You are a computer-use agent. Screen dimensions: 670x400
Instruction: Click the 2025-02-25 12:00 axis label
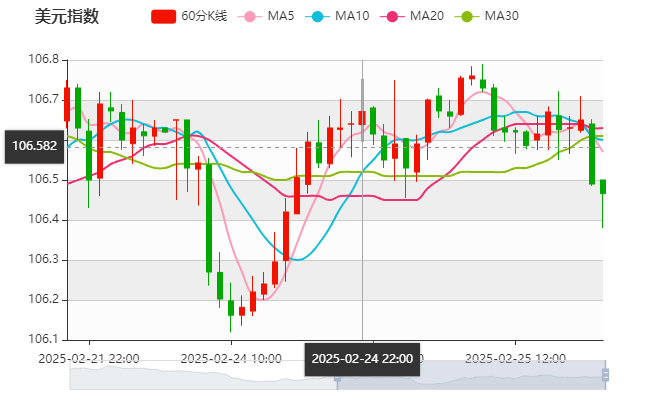click(515, 359)
